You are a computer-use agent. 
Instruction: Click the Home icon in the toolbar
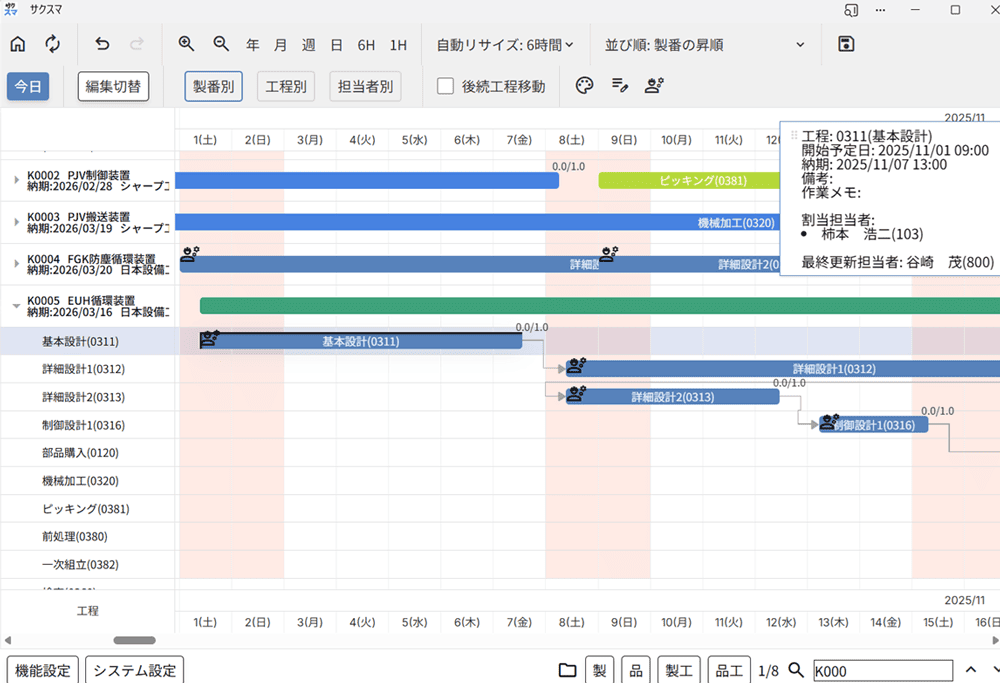[x=17, y=44]
